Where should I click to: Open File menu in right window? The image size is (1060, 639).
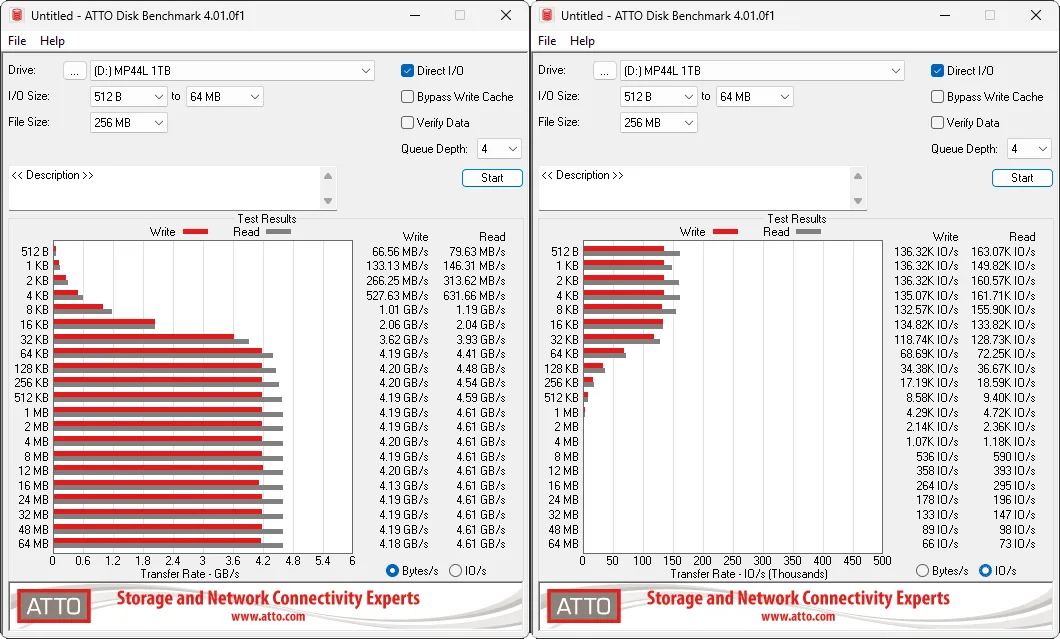(547, 41)
